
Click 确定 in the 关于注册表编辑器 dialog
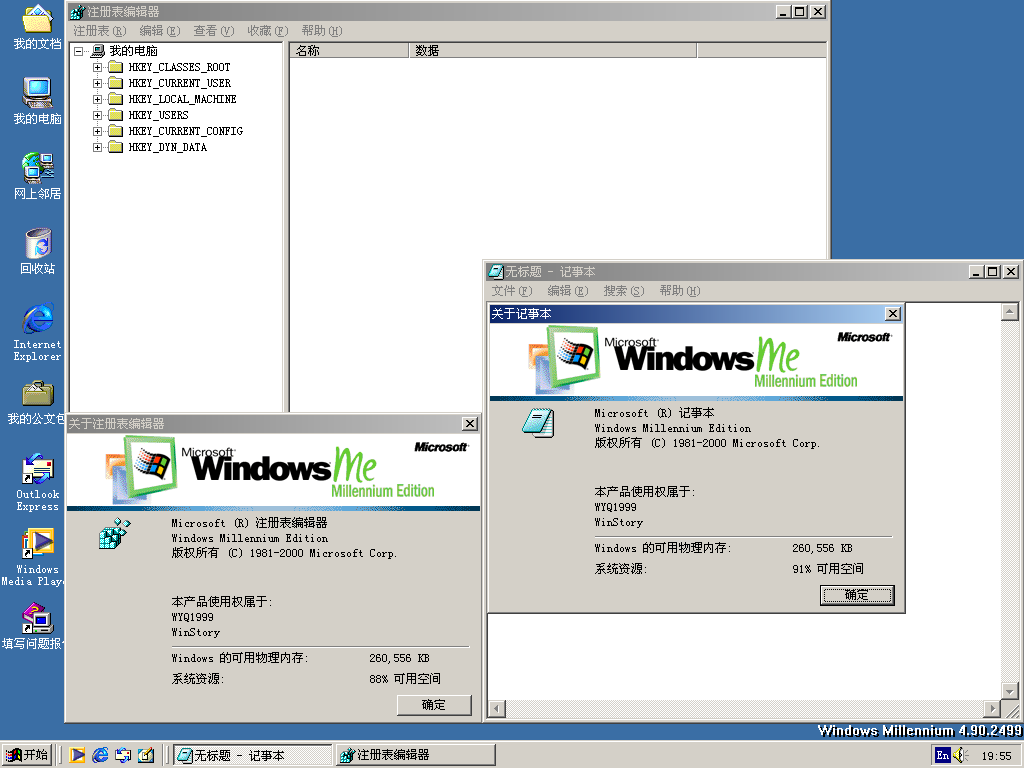tap(434, 705)
